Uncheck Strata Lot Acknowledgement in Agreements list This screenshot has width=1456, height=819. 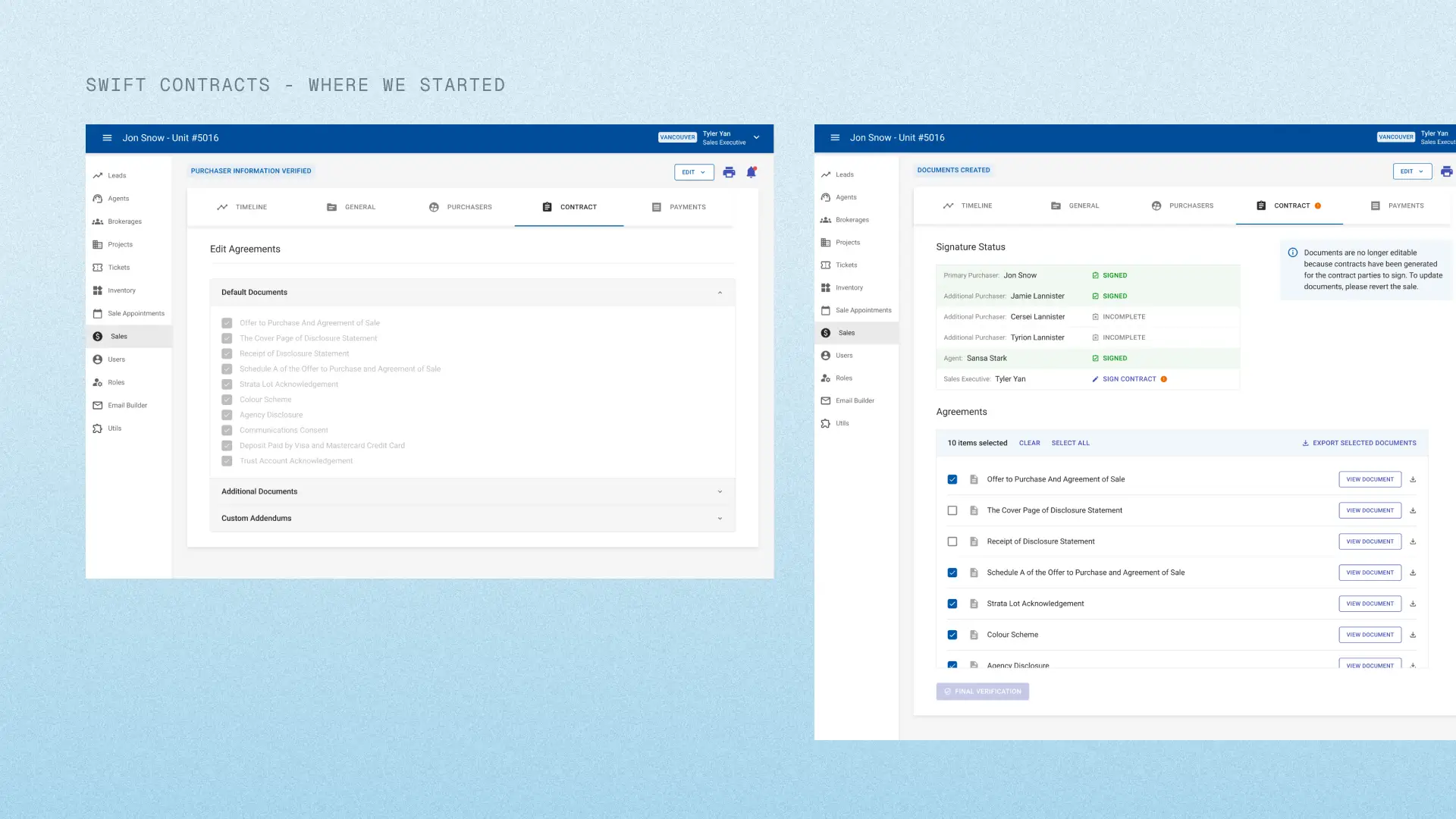[x=952, y=604]
